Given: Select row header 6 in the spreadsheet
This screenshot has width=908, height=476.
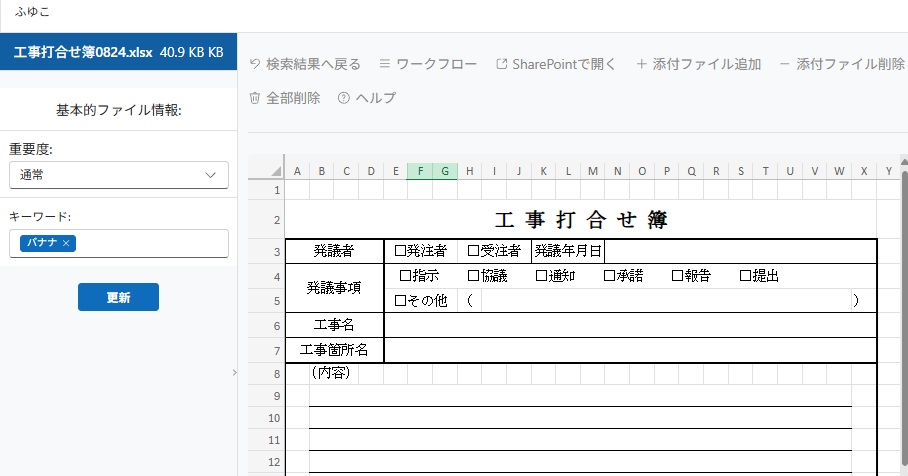Looking at the screenshot, I should point(275,326).
